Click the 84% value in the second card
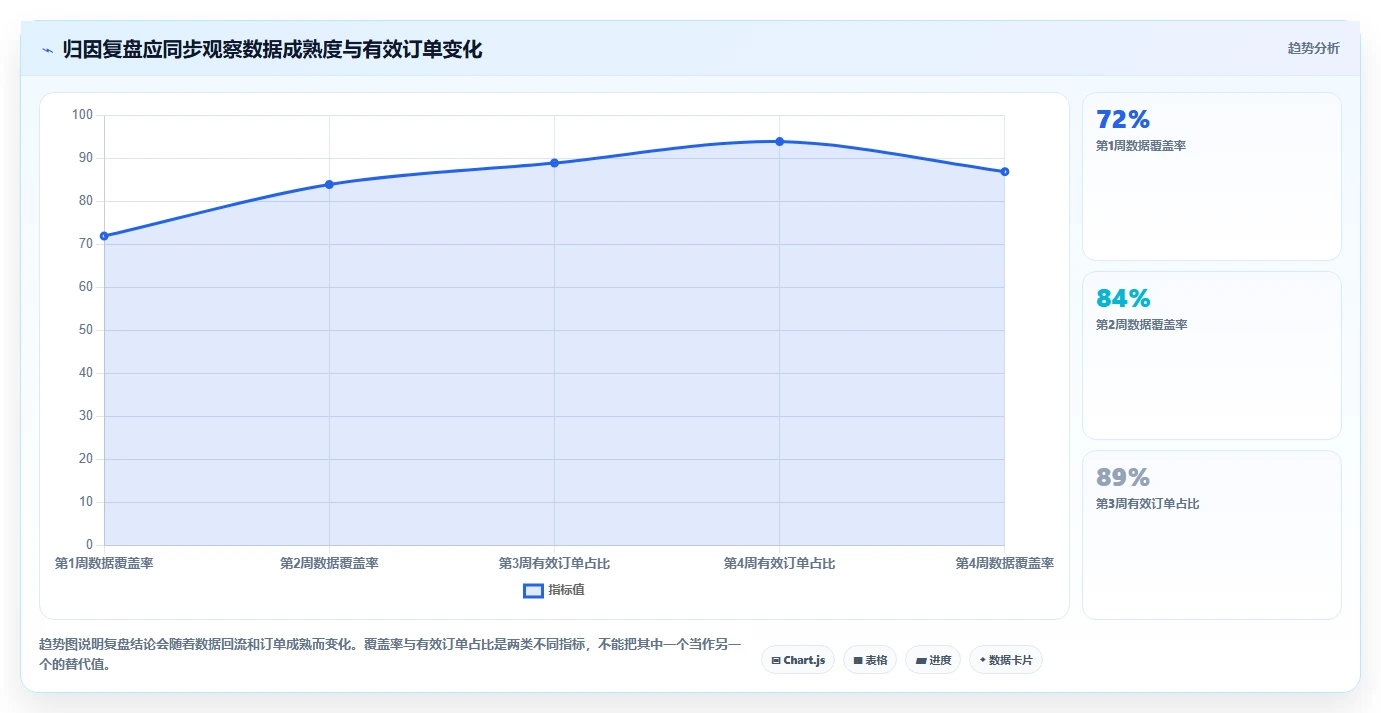1381x713 pixels. pyautogui.click(x=1123, y=298)
